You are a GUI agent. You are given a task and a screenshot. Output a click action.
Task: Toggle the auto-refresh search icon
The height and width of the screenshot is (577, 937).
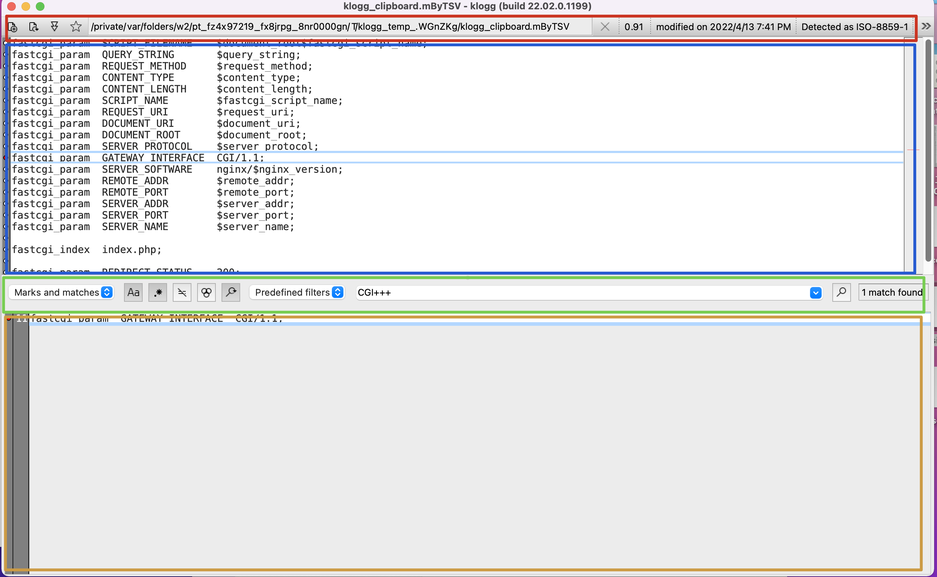click(231, 293)
